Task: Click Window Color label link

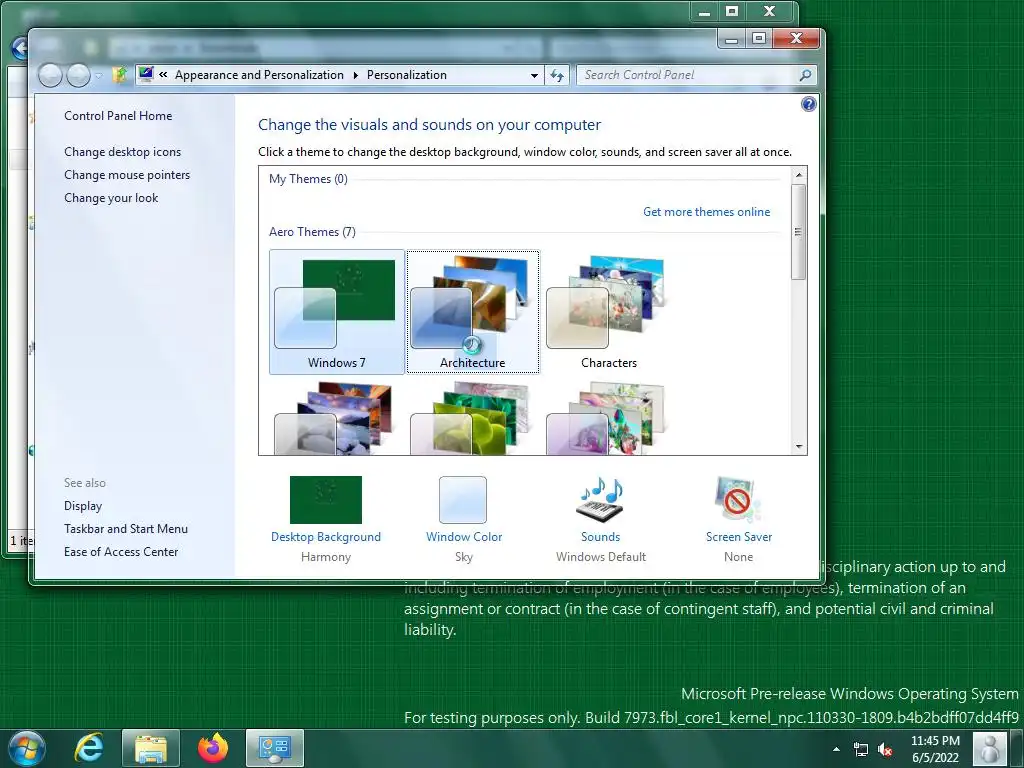Action: 464,537
